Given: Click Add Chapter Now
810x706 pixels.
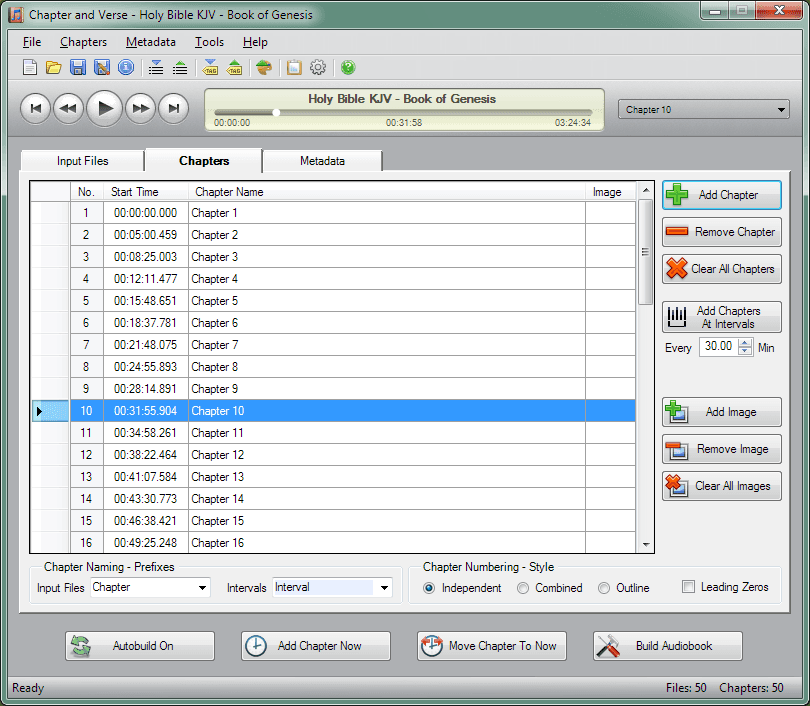Looking at the screenshot, I should [315, 646].
